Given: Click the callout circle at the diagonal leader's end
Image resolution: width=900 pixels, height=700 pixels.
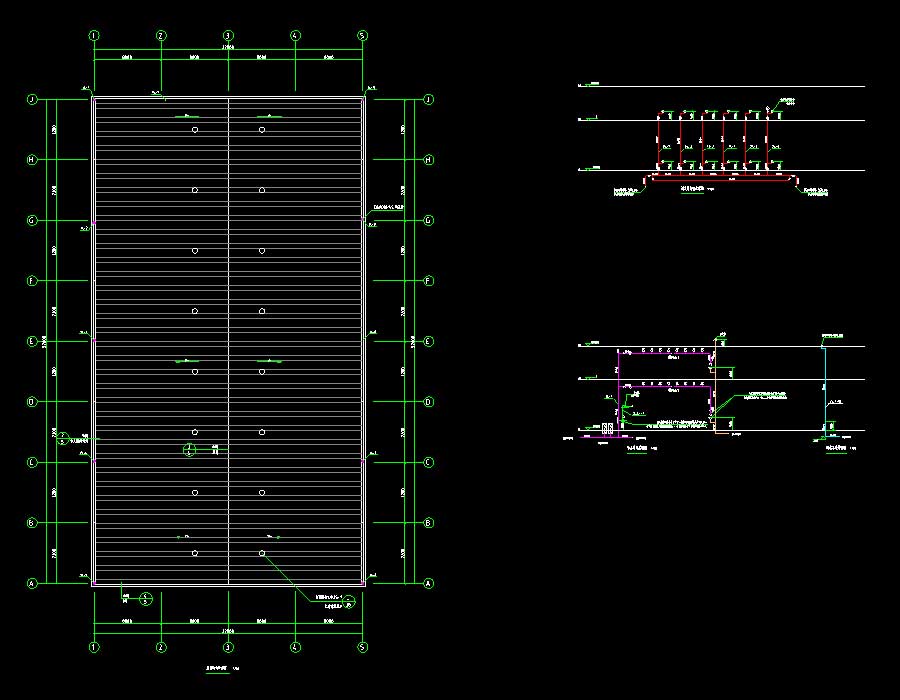Looking at the screenshot, I should click(349, 601).
